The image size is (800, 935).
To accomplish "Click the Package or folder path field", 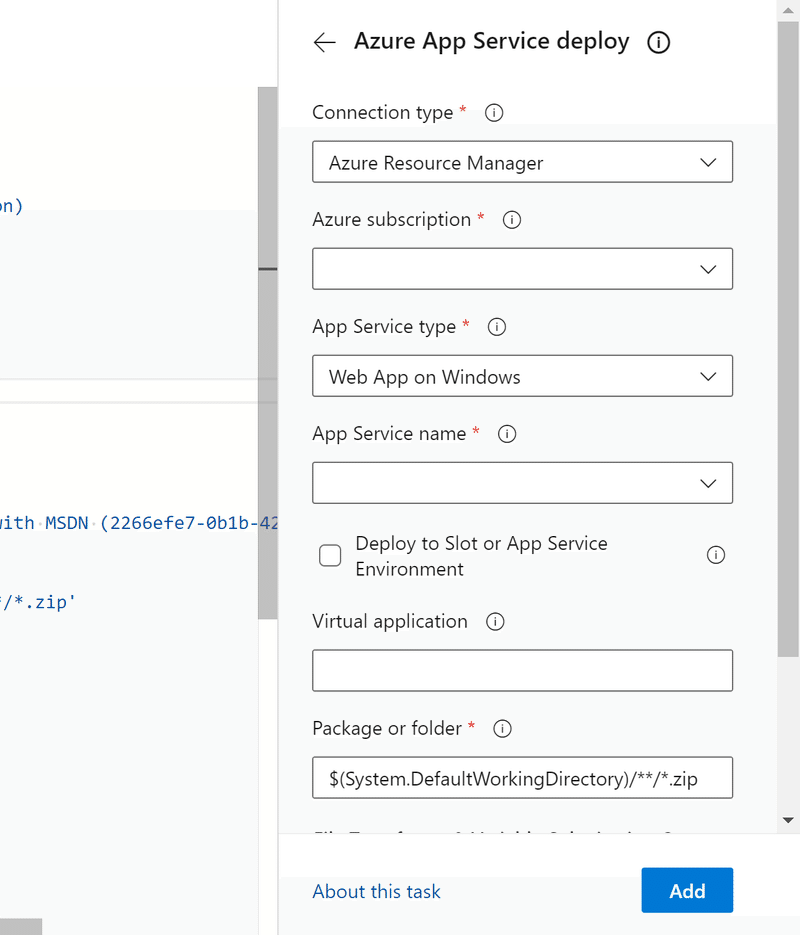I will (x=522, y=778).
